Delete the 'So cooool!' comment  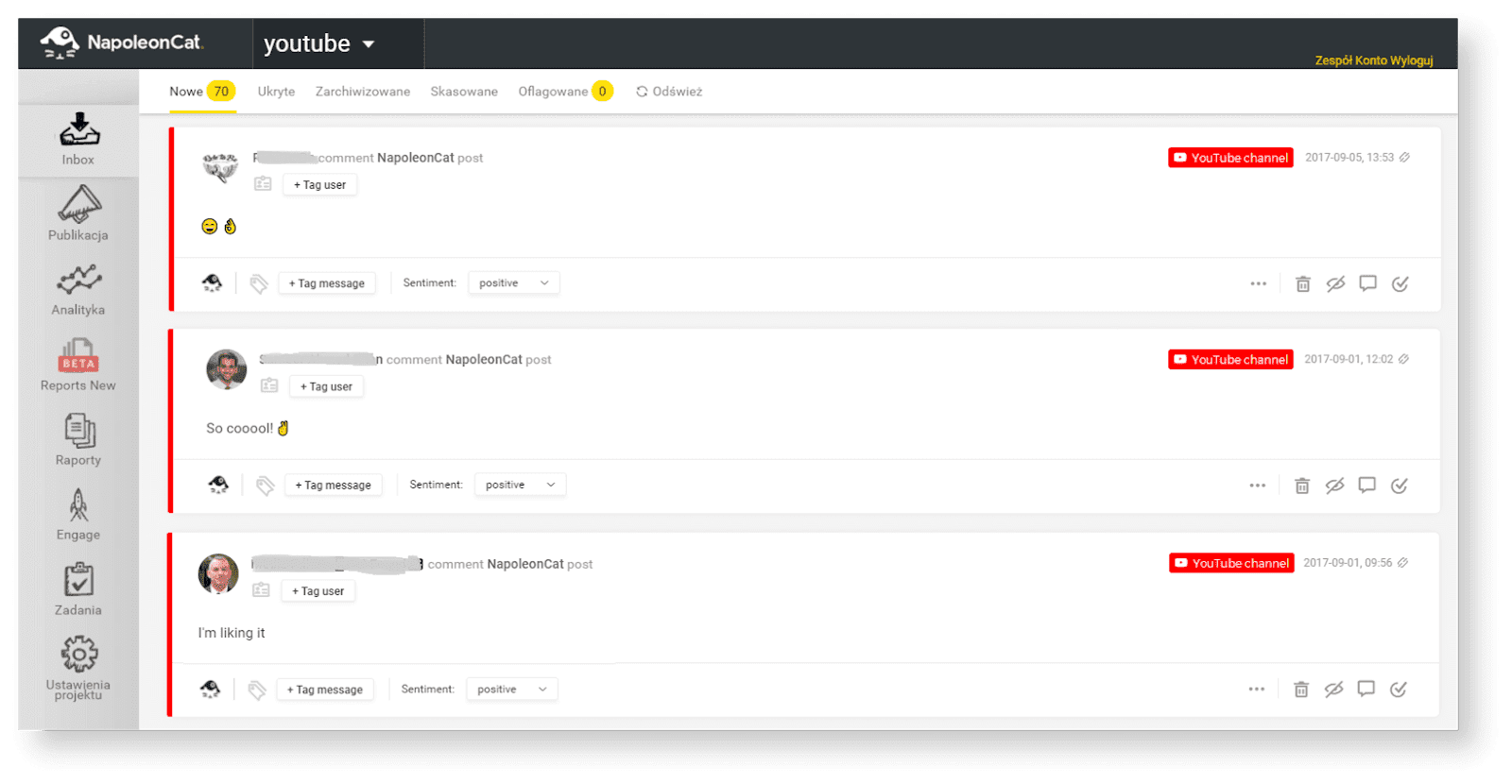click(1301, 486)
